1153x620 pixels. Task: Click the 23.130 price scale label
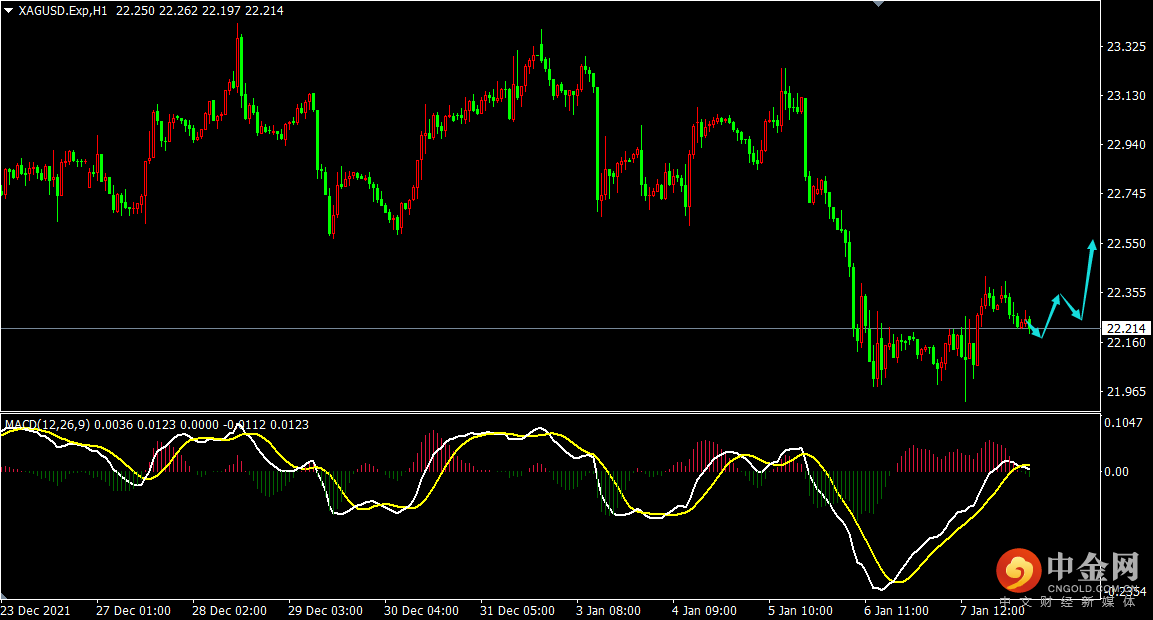[x=1126, y=96]
